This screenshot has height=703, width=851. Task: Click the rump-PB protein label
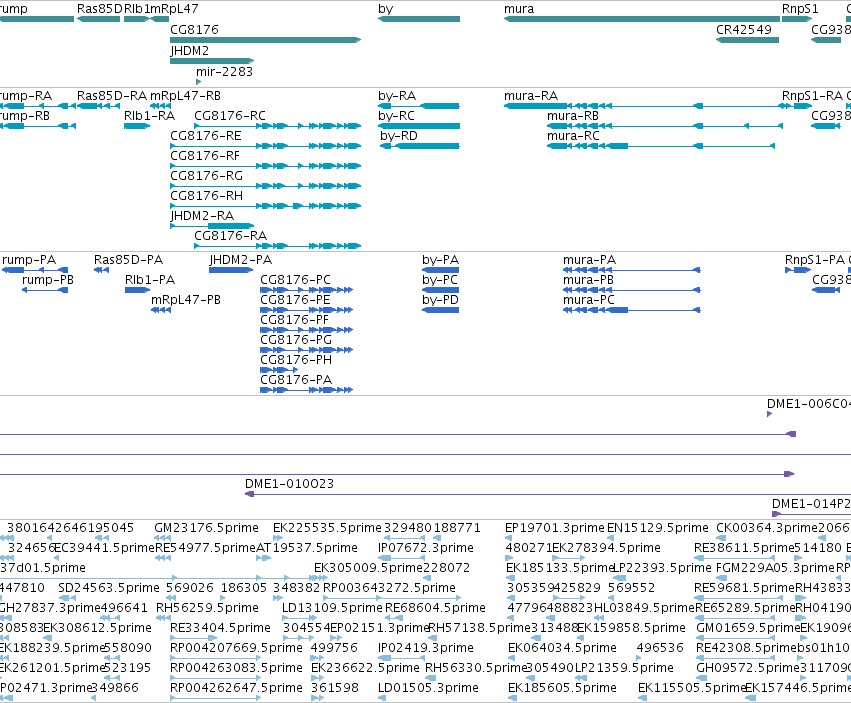pos(48,280)
